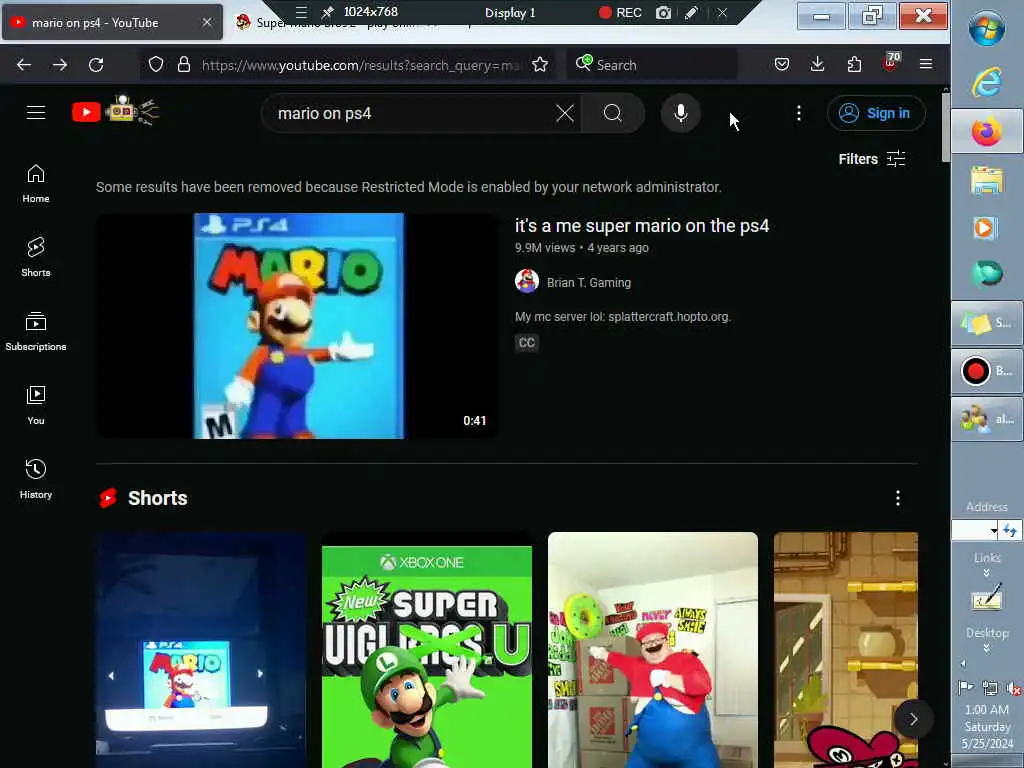View site security padlock info
Screen dimensions: 1024x768
(184, 65)
